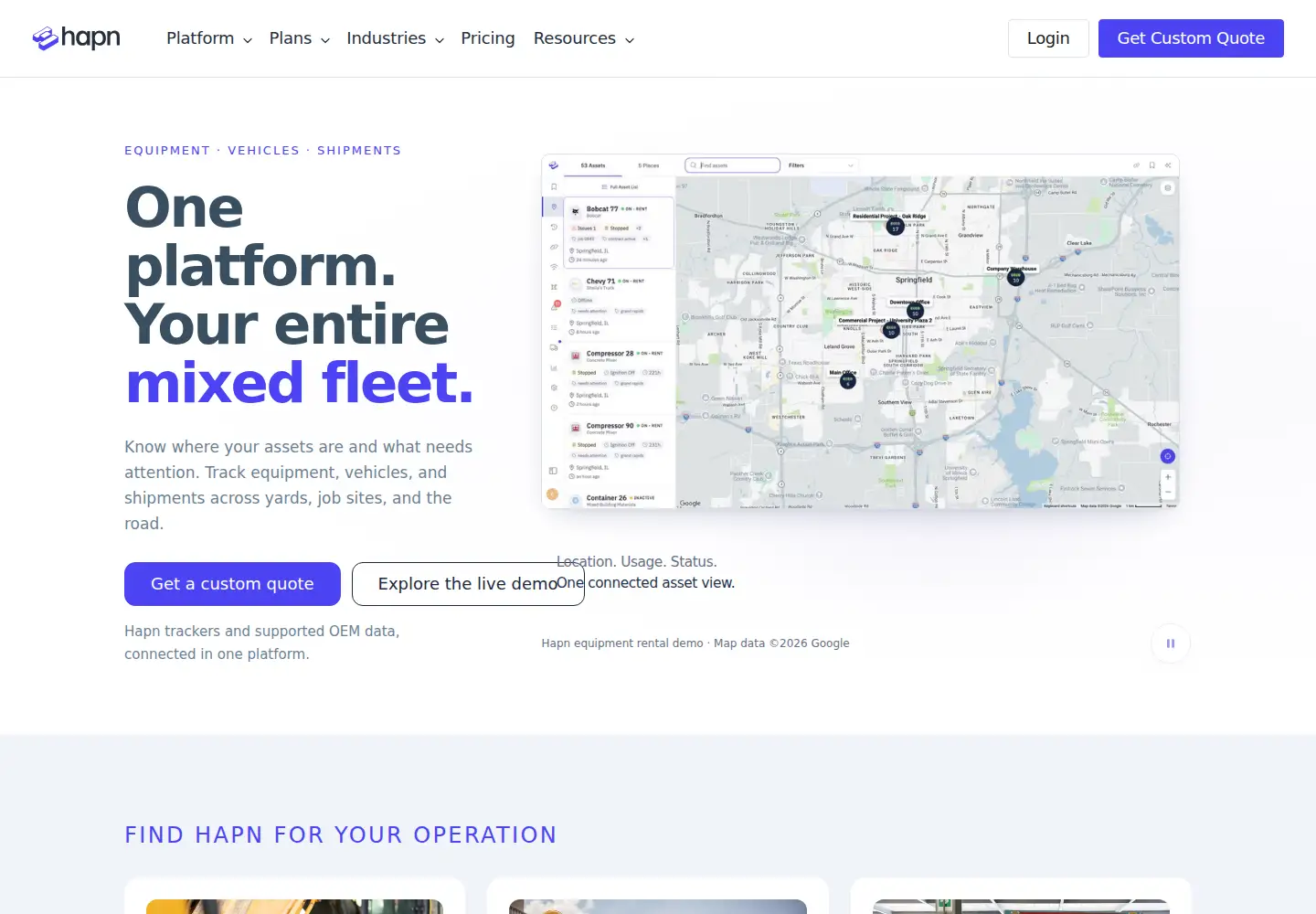1316x914 pixels.
Task: Click the Get Custom Quote header button
Action: (1191, 38)
